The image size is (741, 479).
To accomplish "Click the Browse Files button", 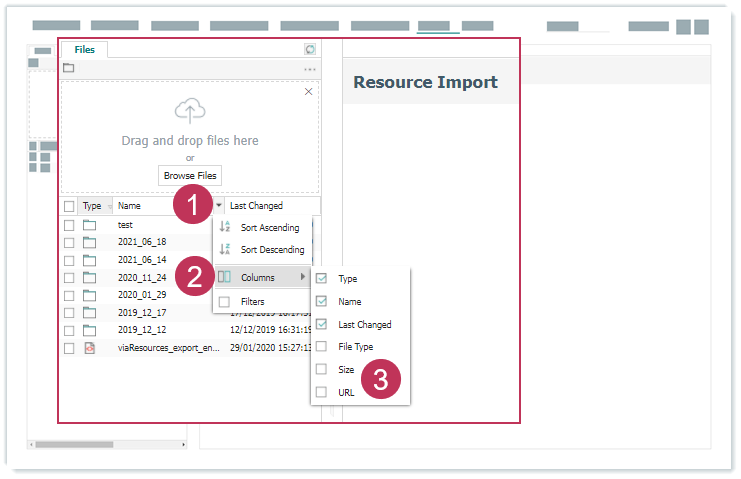I will coord(190,176).
